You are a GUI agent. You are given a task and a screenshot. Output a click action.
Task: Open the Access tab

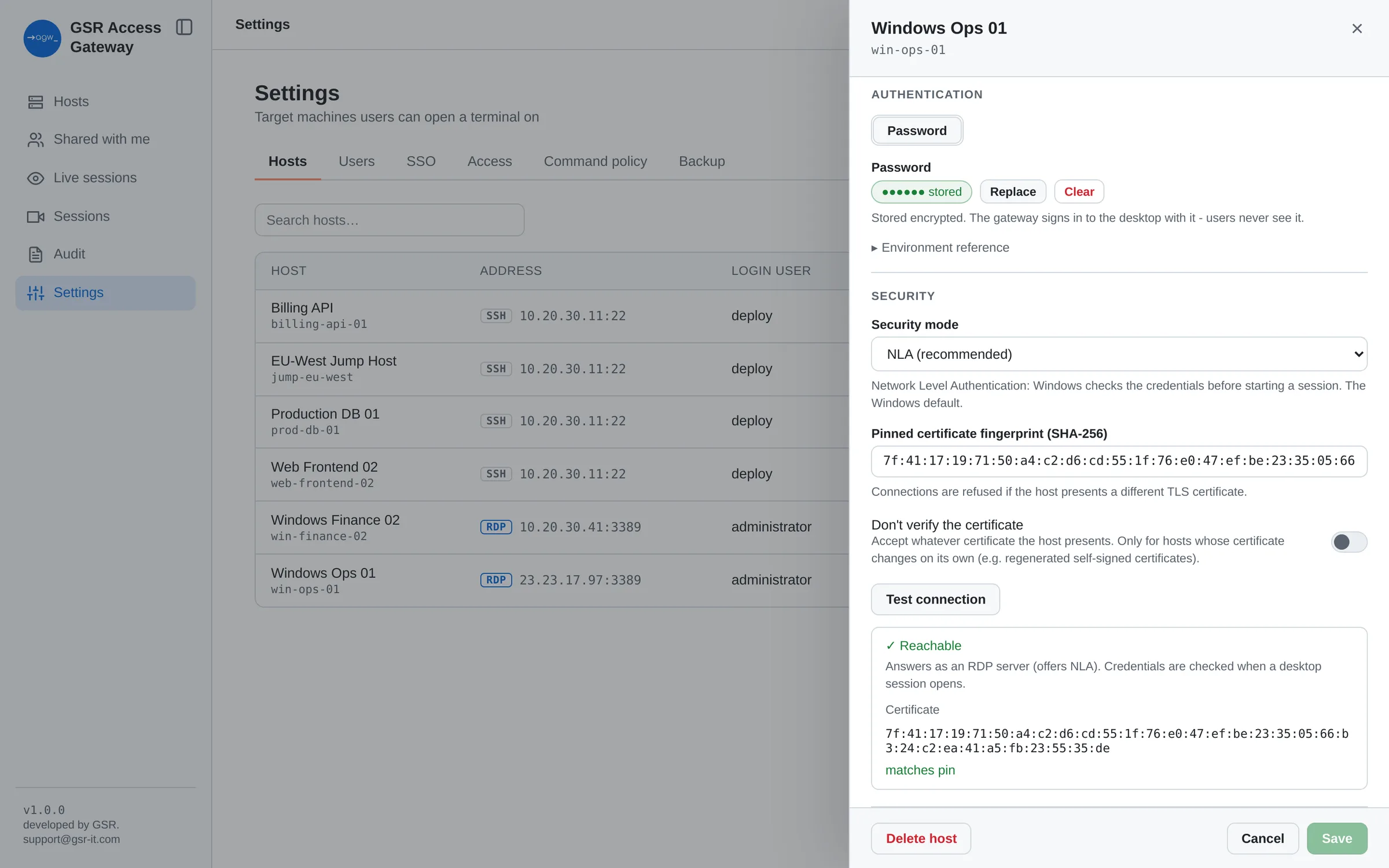click(x=490, y=161)
